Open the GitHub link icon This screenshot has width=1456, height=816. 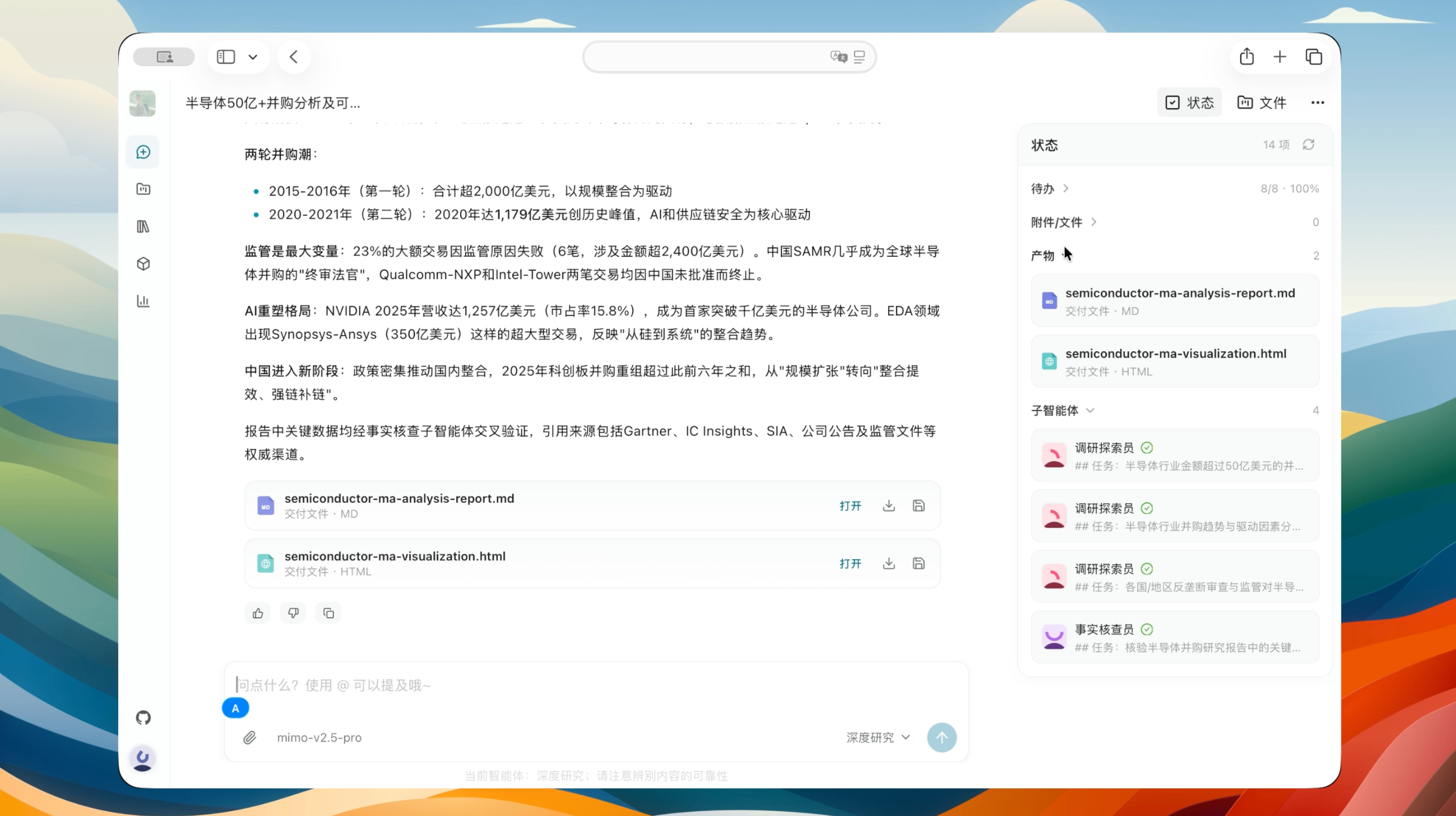(143, 718)
